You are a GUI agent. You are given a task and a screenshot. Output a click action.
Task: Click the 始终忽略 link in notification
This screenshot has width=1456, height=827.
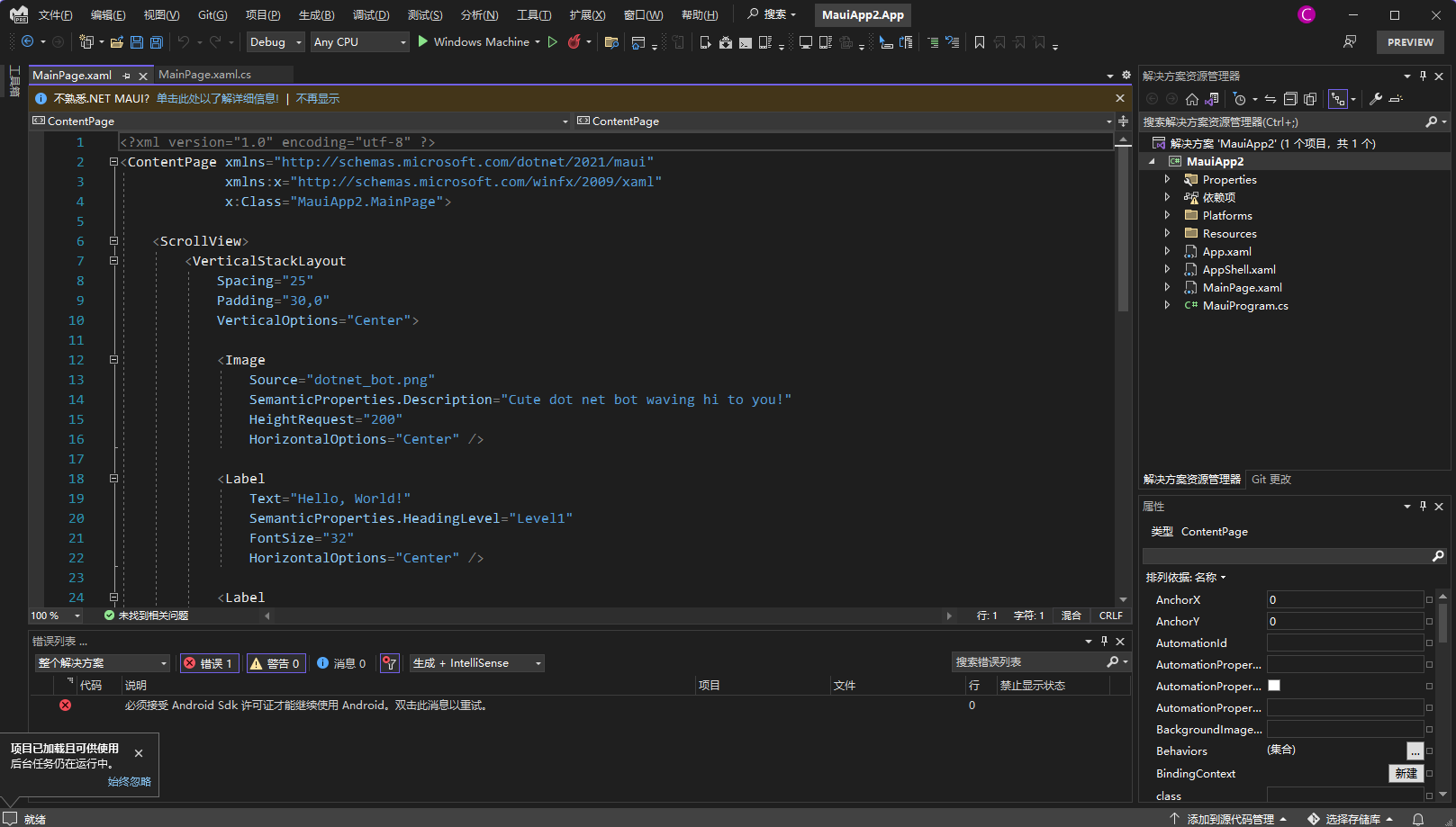tap(130, 782)
